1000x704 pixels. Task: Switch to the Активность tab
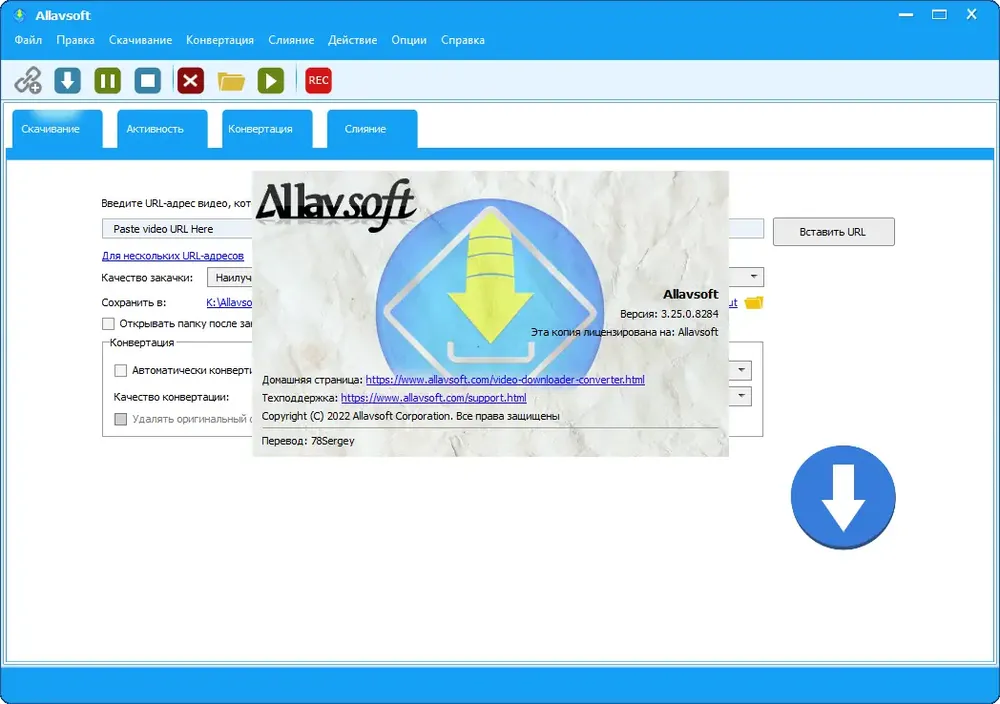(155, 129)
